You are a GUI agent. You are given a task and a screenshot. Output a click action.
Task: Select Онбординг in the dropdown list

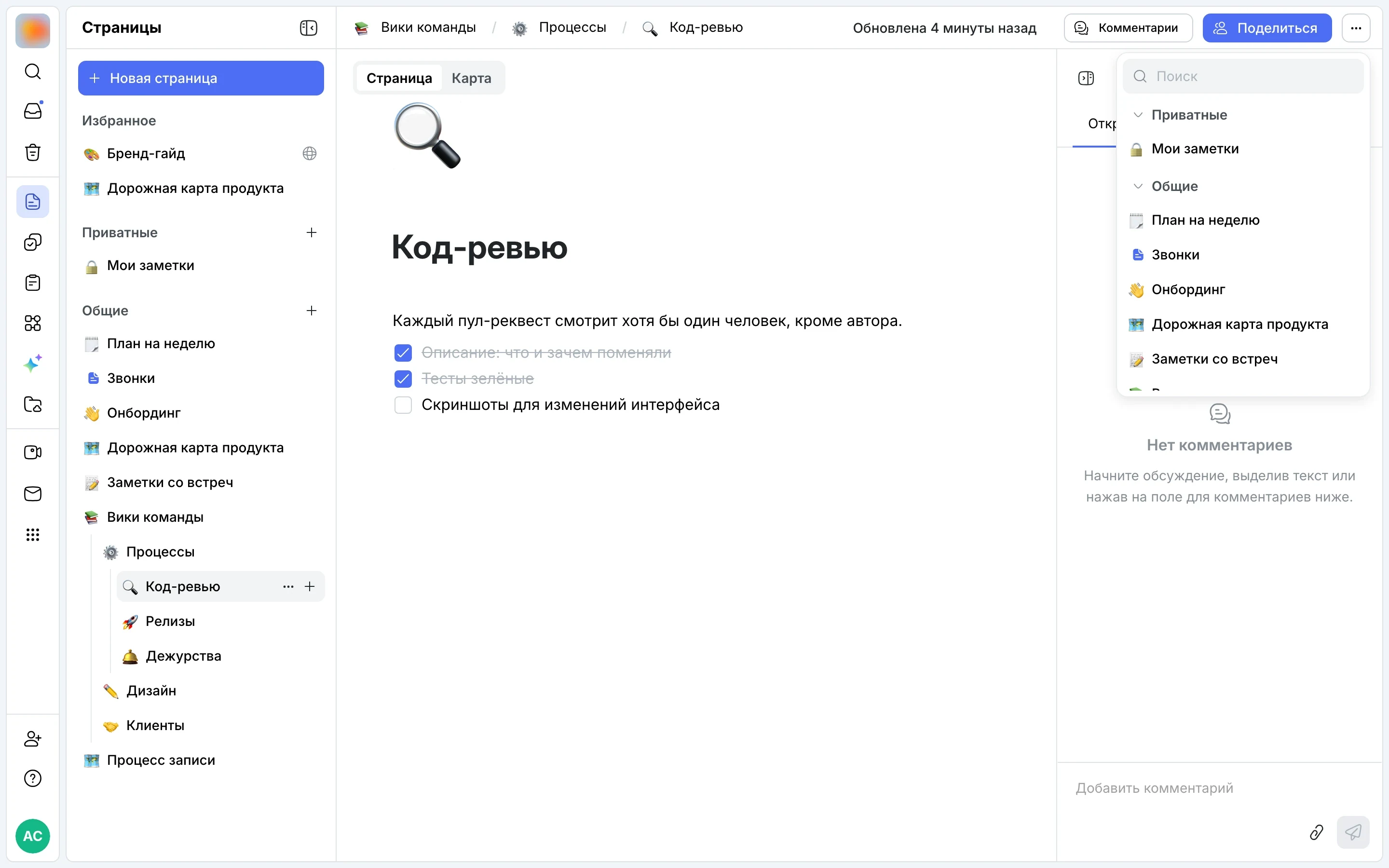(x=1243, y=289)
